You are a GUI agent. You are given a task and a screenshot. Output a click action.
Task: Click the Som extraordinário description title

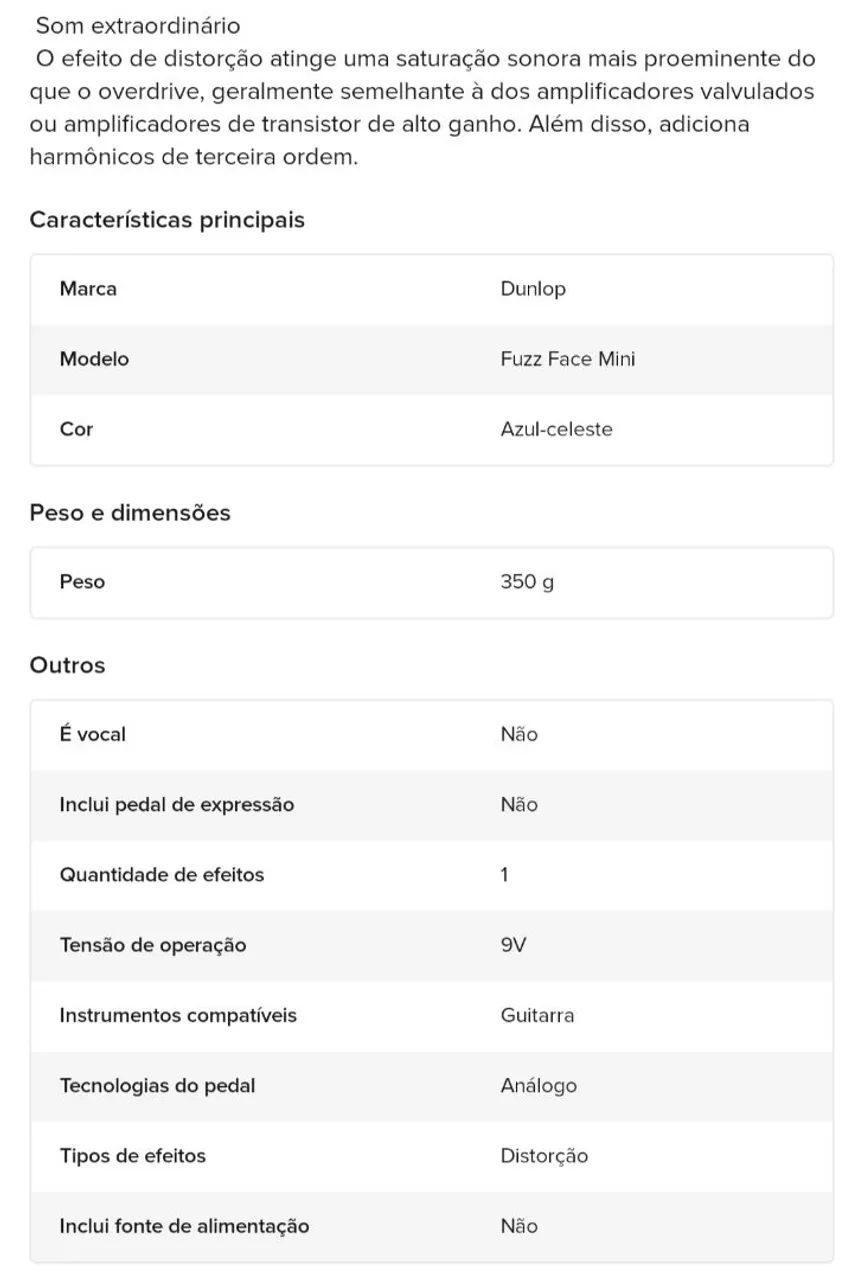(138, 25)
